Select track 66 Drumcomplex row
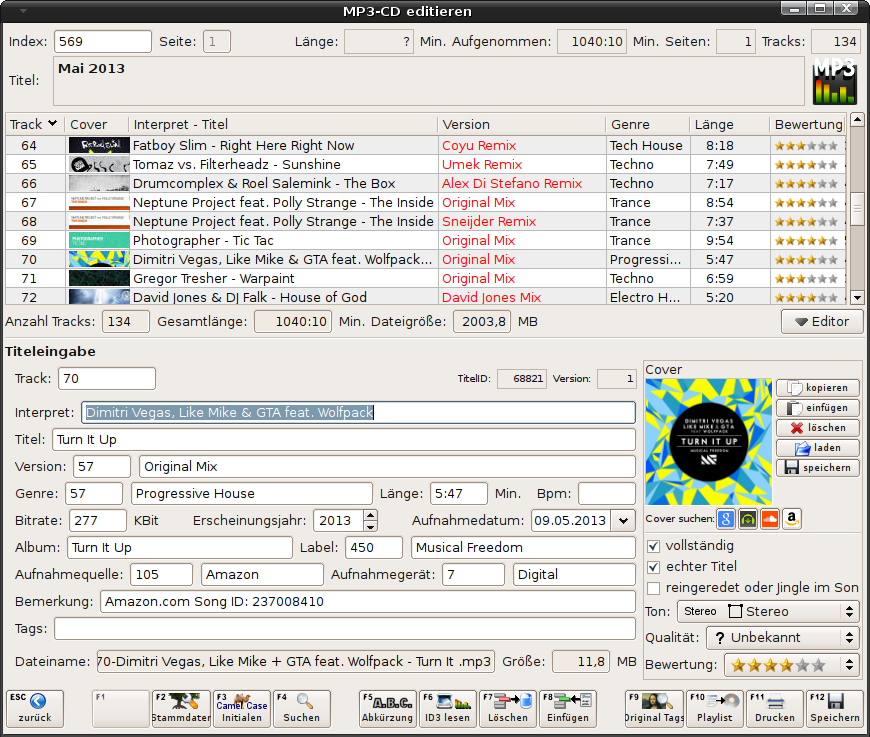Image resolution: width=870 pixels, height=737 pixels. [425, 183]
